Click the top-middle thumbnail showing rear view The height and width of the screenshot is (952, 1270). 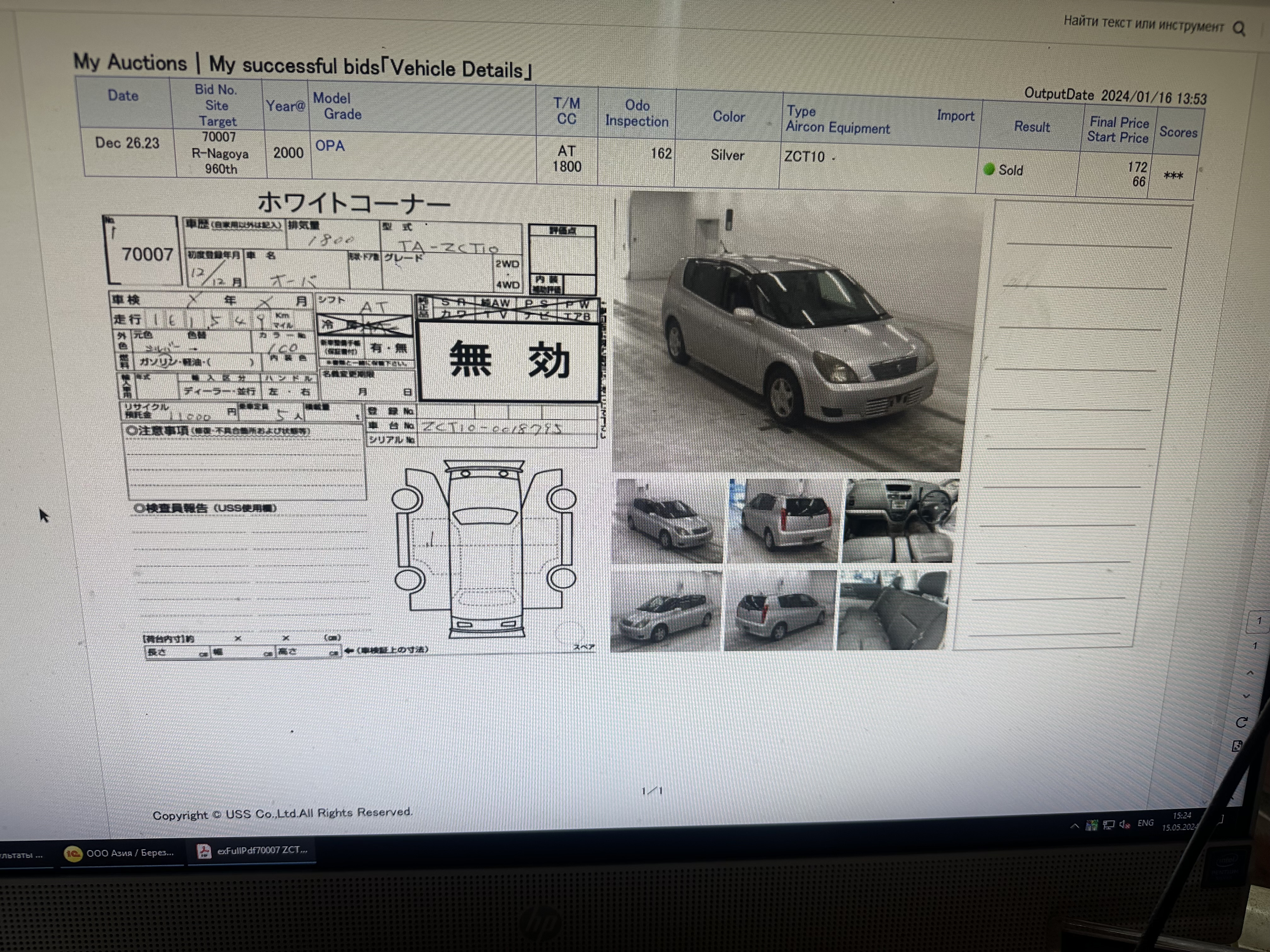(784, 520)
